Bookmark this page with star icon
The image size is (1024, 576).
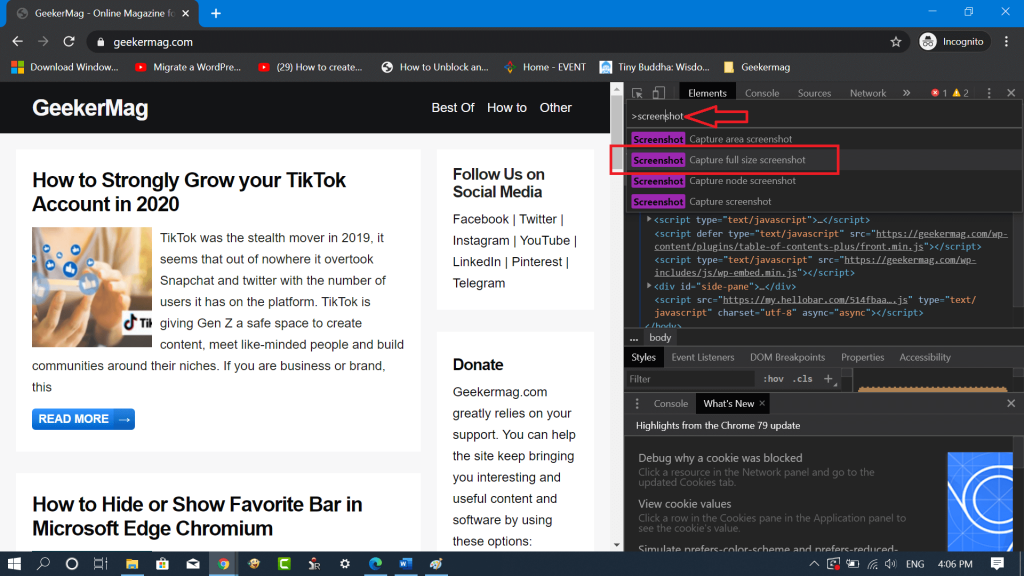pyautogui.click(x=895, y=42)
